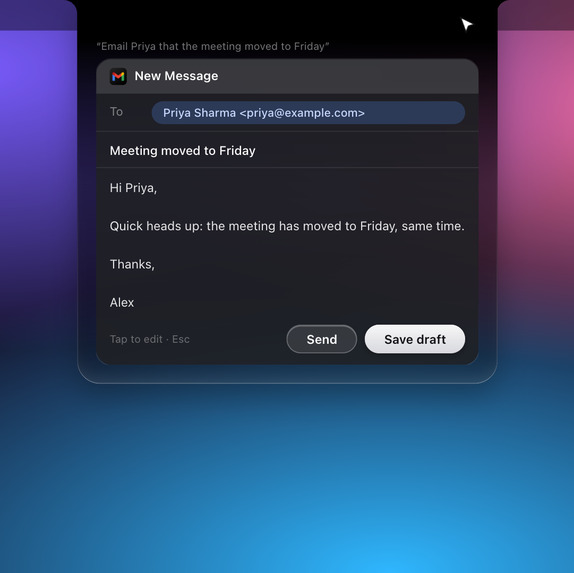Click the 'To' field label
The height and width of the screenshot is (573, 574).
116,112
